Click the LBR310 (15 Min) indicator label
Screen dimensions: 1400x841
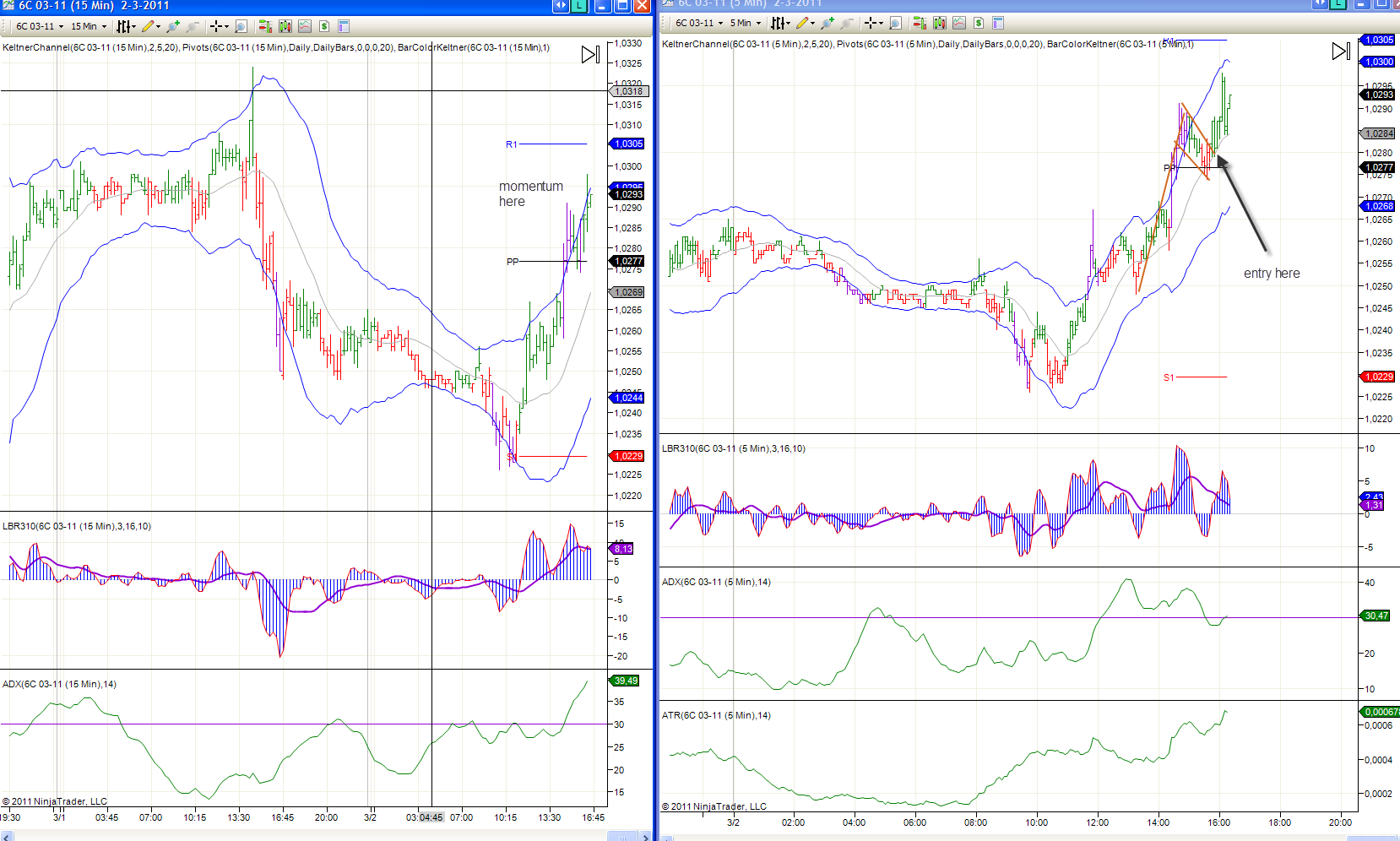click(x=77, y=526)
